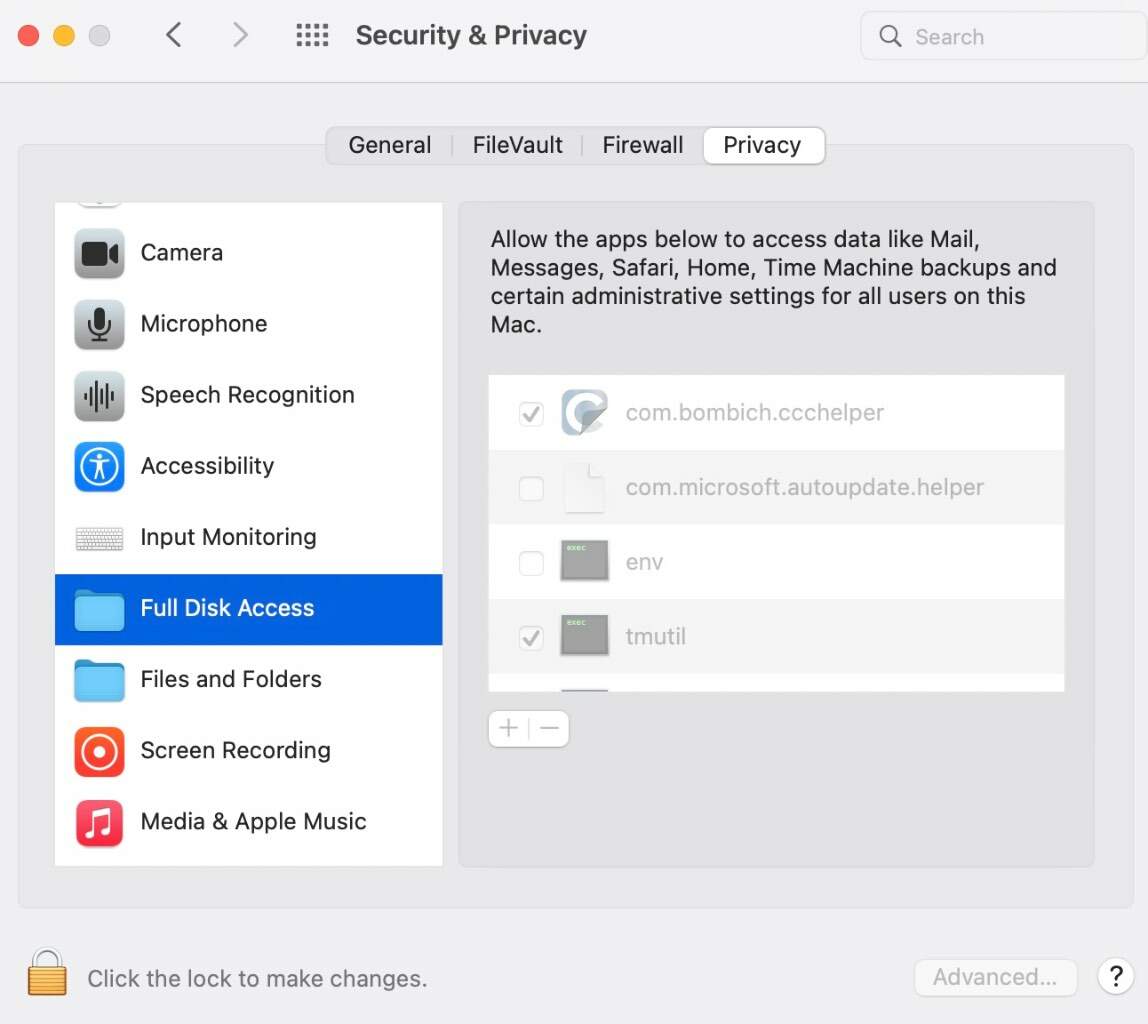Select Media & Apple Music row
Screen dimensions: 1148x1024
[x=248, y=822]
